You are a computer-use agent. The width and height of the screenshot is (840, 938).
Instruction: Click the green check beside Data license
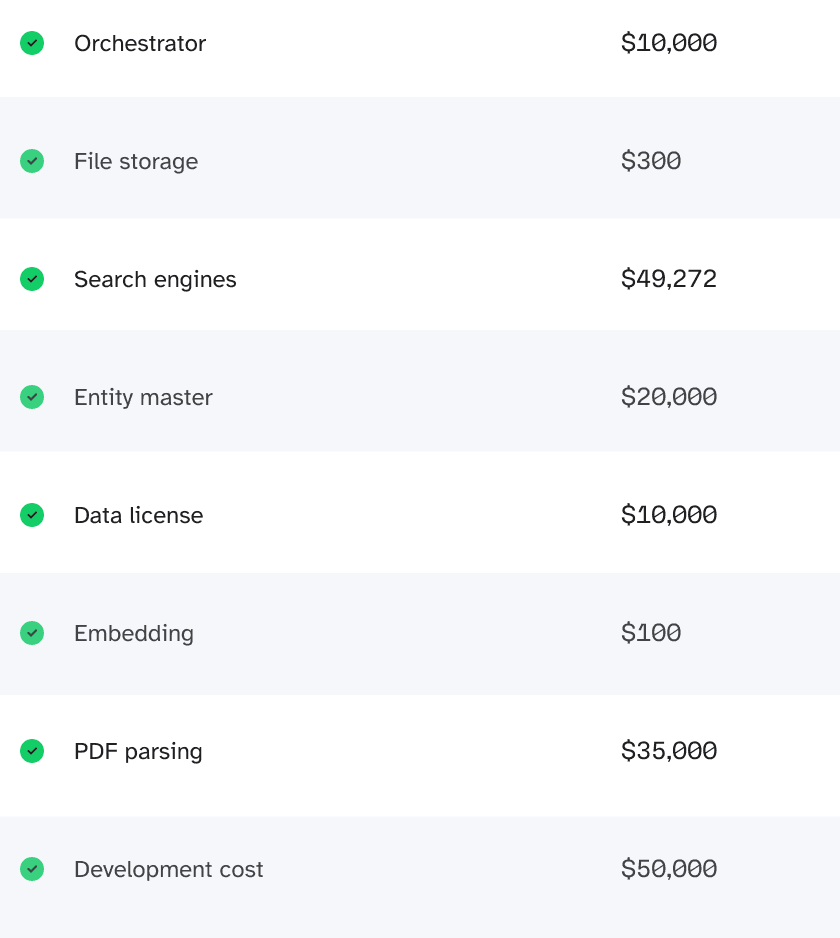click(x=32, y=515)
